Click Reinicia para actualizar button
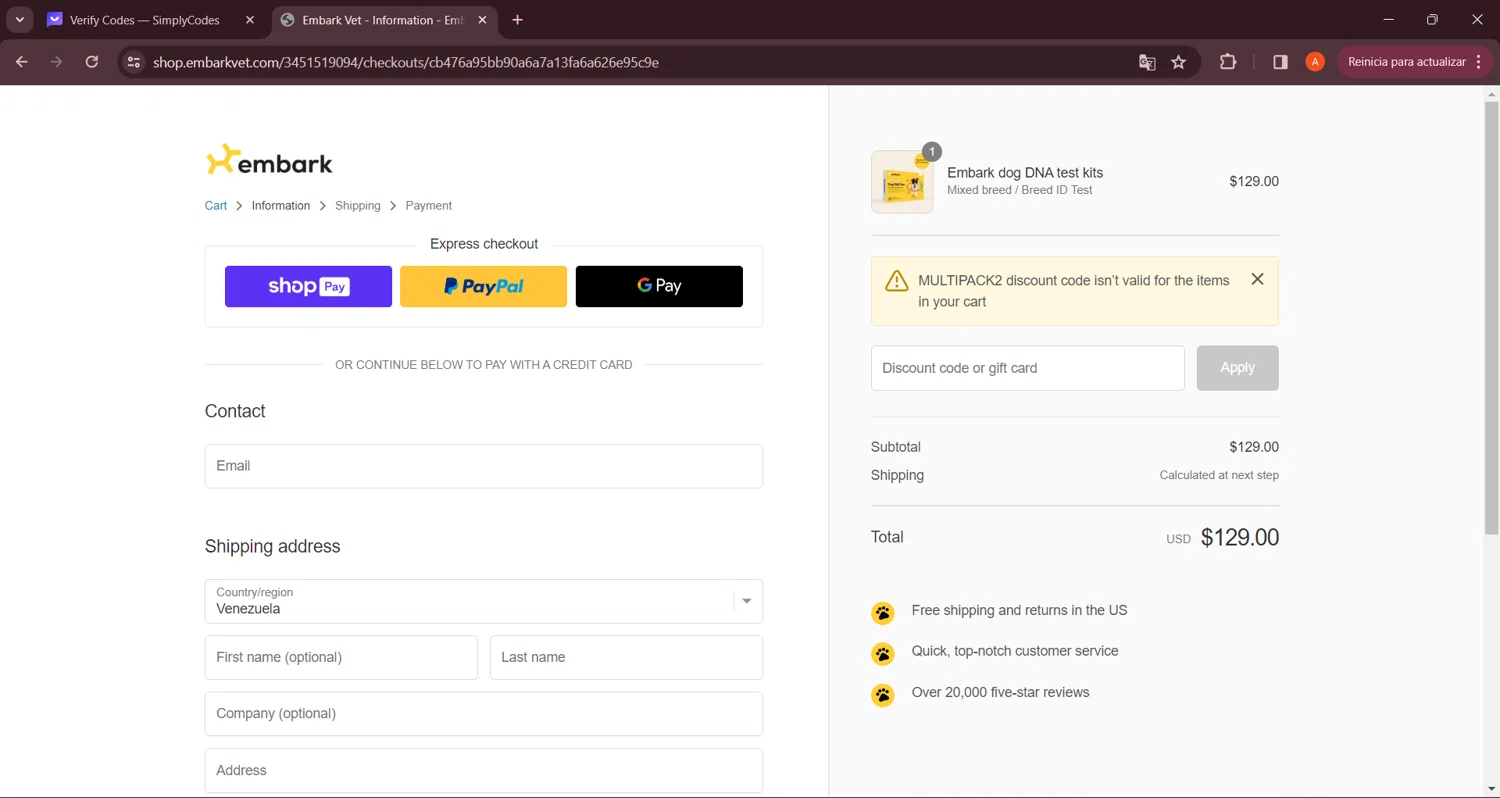 pos(1415,62)
